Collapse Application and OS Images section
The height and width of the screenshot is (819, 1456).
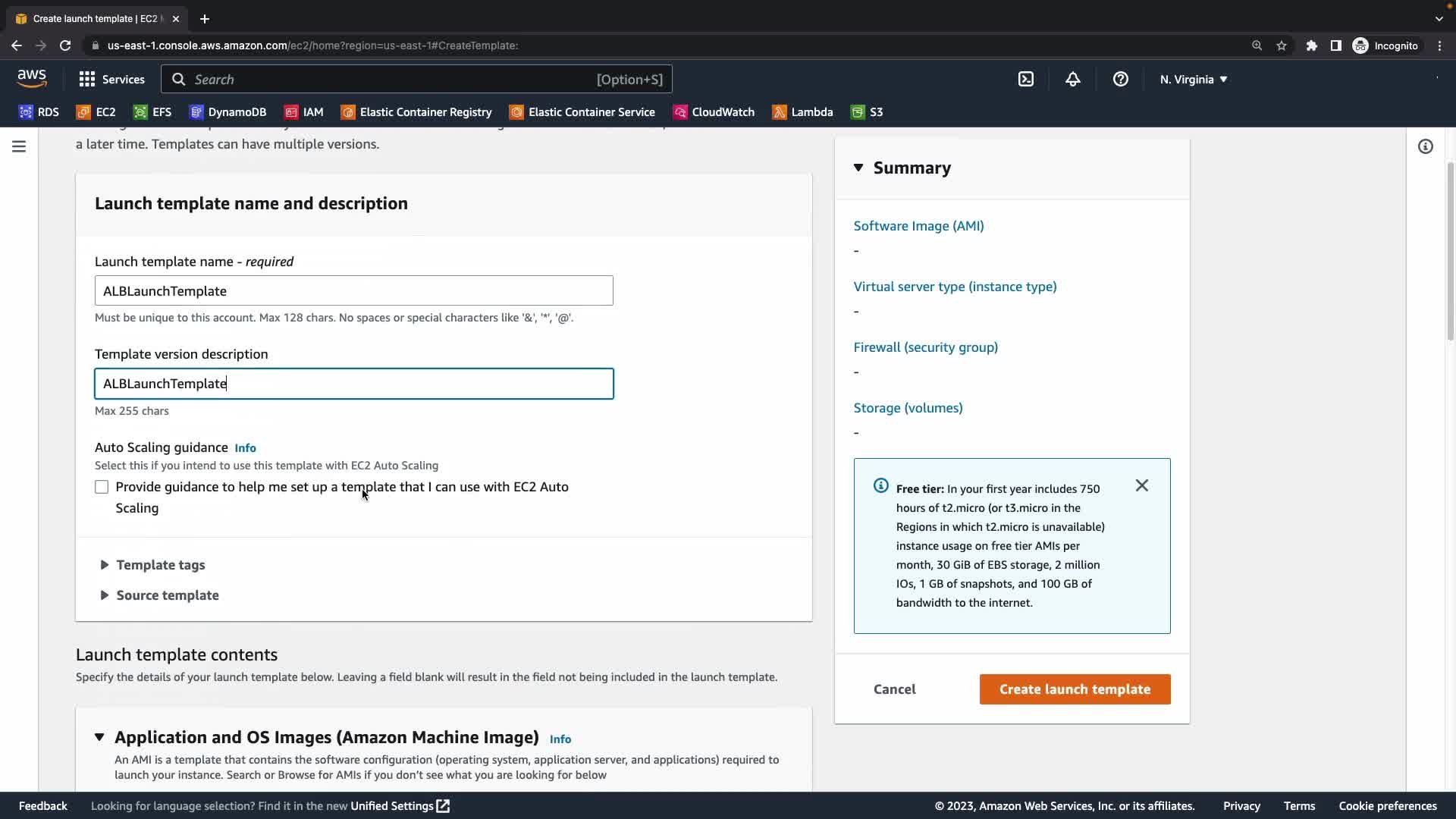coord(99,737)
